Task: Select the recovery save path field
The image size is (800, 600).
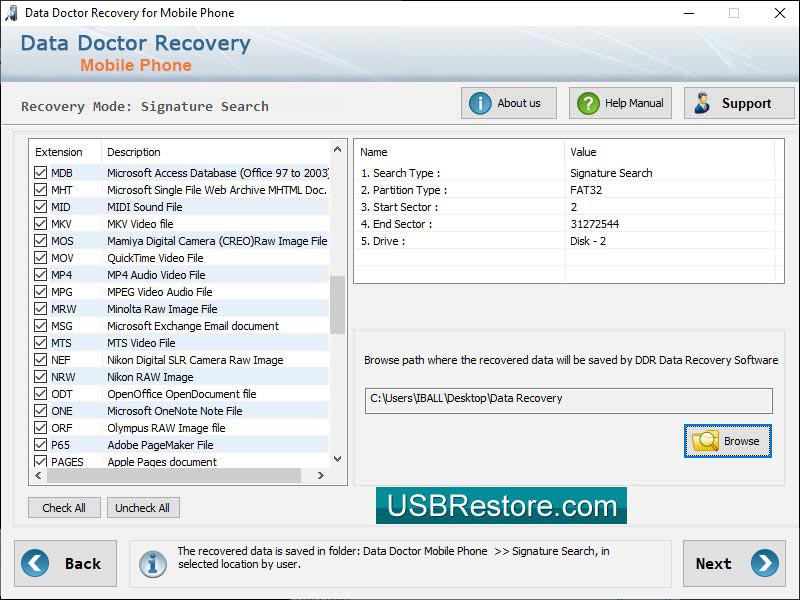Action: coord(567,401)
